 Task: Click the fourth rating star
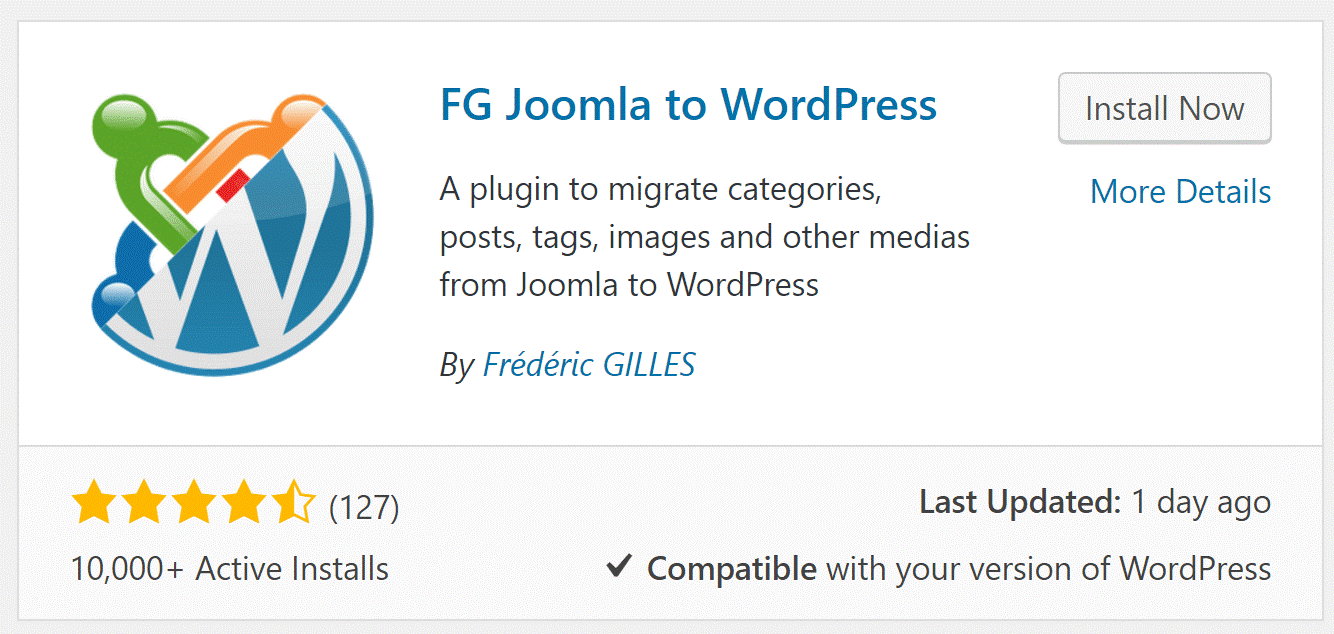pyautogui.click(x=243, y=503)
